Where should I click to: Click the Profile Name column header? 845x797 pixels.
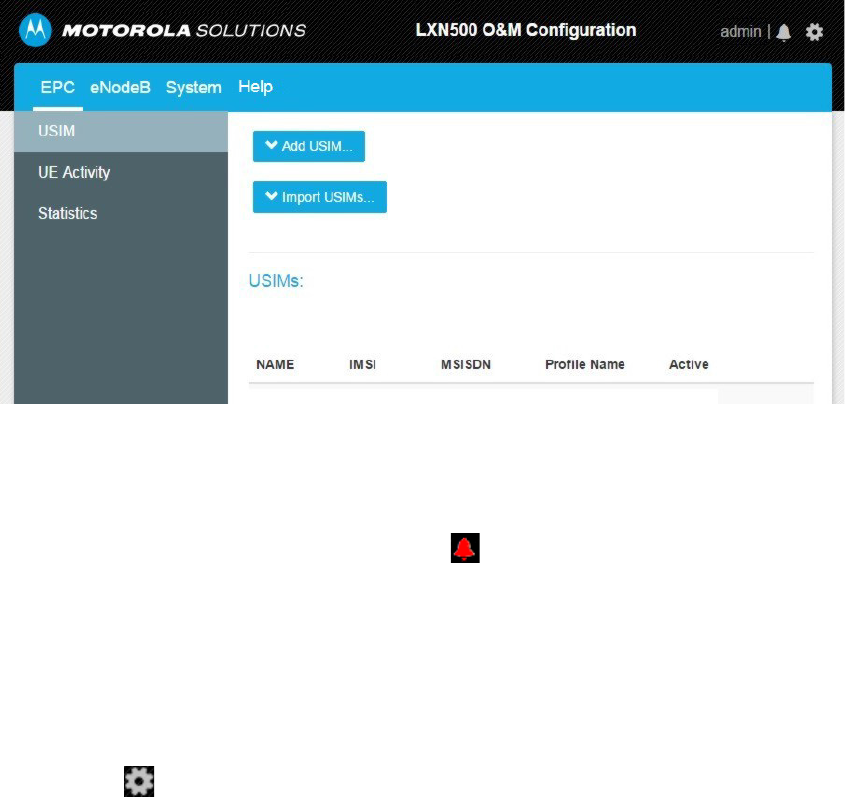click(x=585, y=365)
